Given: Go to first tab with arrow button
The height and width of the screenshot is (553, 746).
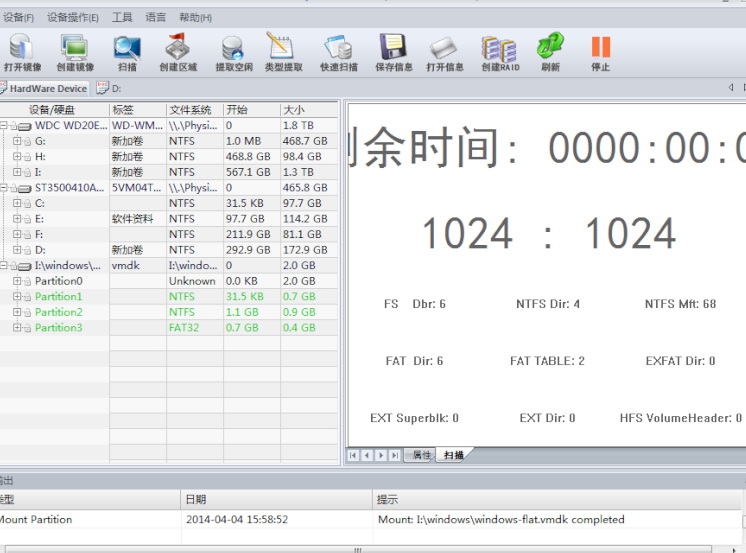Looking at the screenshot, I should [x=353, y=455].
